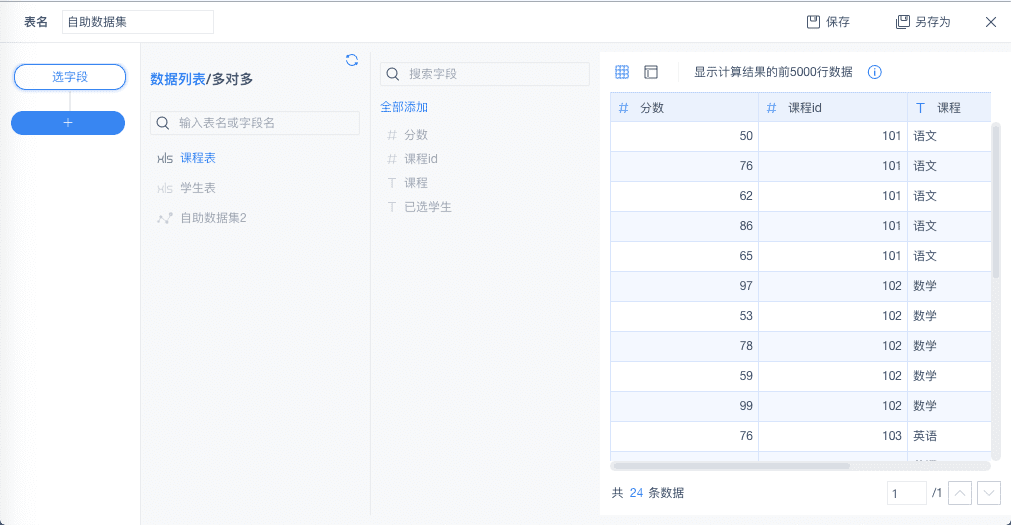1011x525 pixels.
Task: Switch to table grid view icon
Action: 622,72
